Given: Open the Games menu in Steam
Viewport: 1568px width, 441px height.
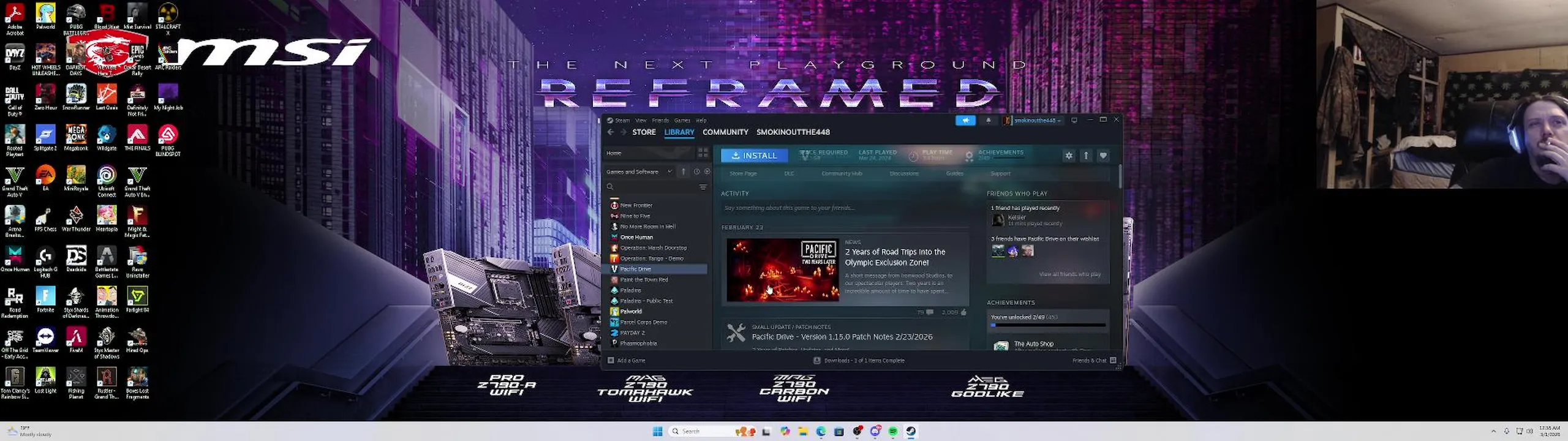Looking at the screenshot, I should click(682, 121).
